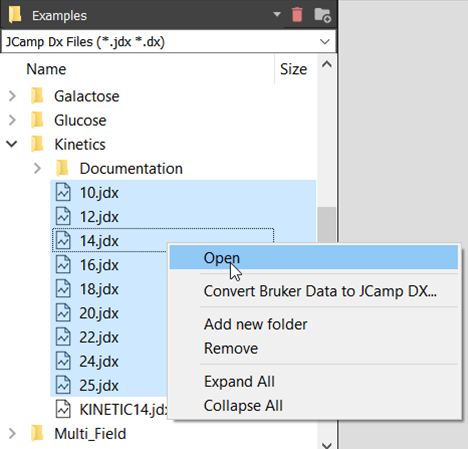
Task: Click the scrollbar up arrow
Action: [x=327, y=64]
